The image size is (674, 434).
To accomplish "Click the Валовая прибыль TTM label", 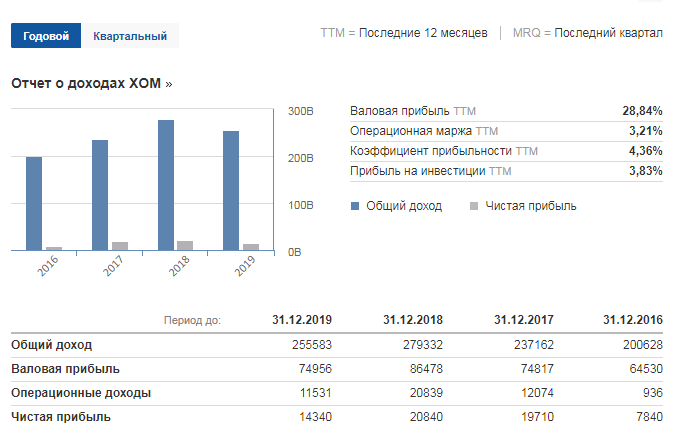I will point(413,111).
